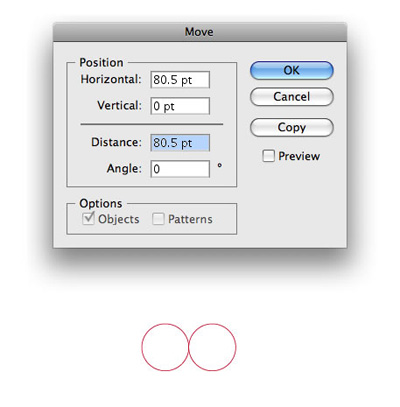
Task: Click the Horizontal label text
Action: point(111,79)
